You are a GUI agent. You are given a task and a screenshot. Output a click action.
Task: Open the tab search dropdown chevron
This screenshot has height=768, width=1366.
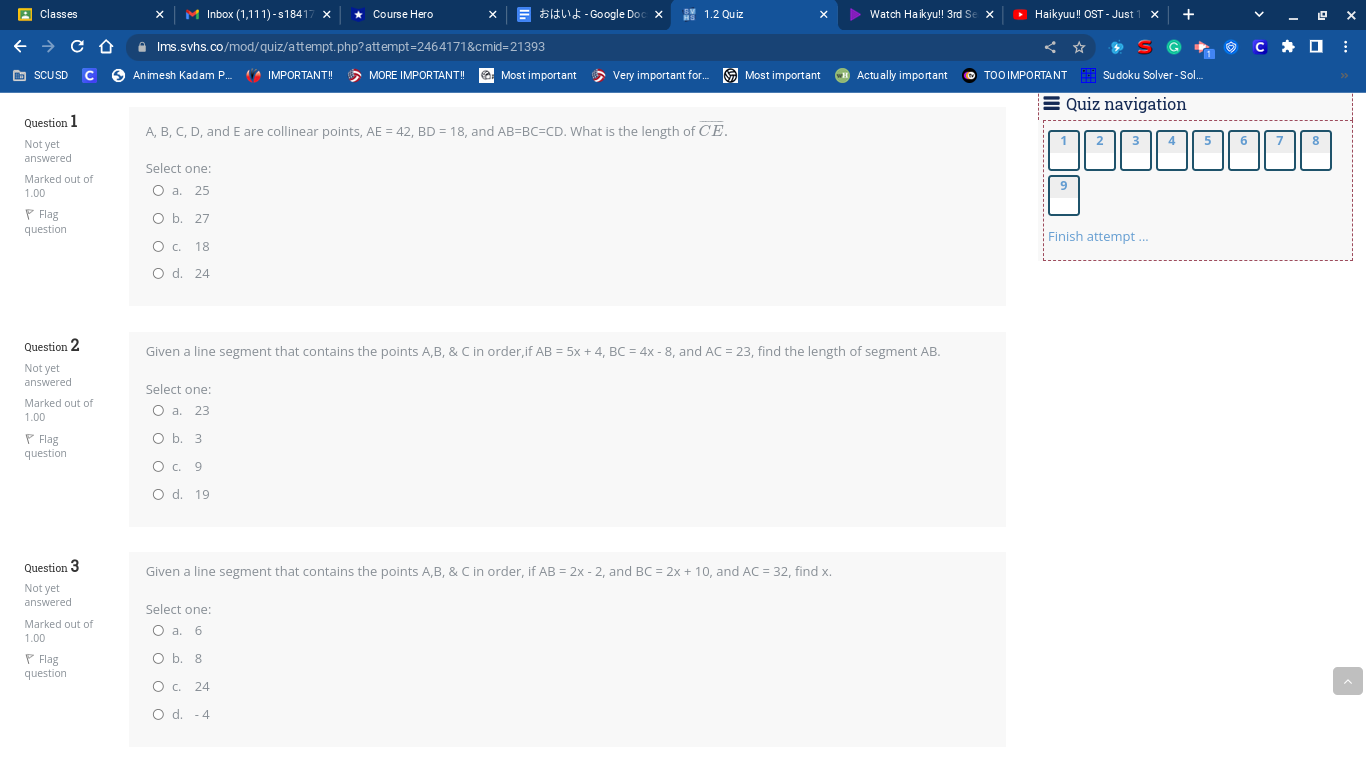click(x=1259, y=15)
